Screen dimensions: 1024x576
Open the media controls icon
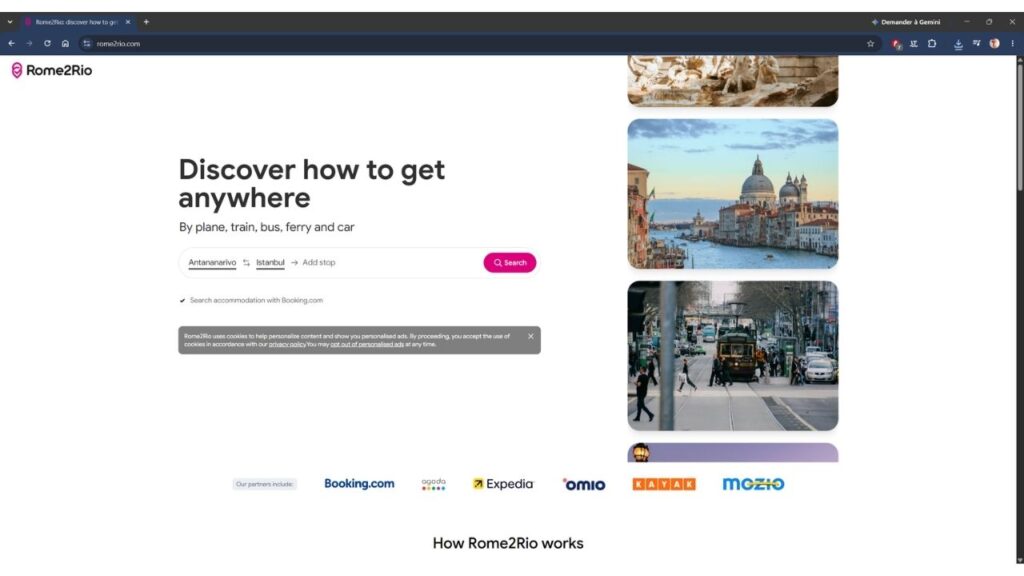(976, 44)
